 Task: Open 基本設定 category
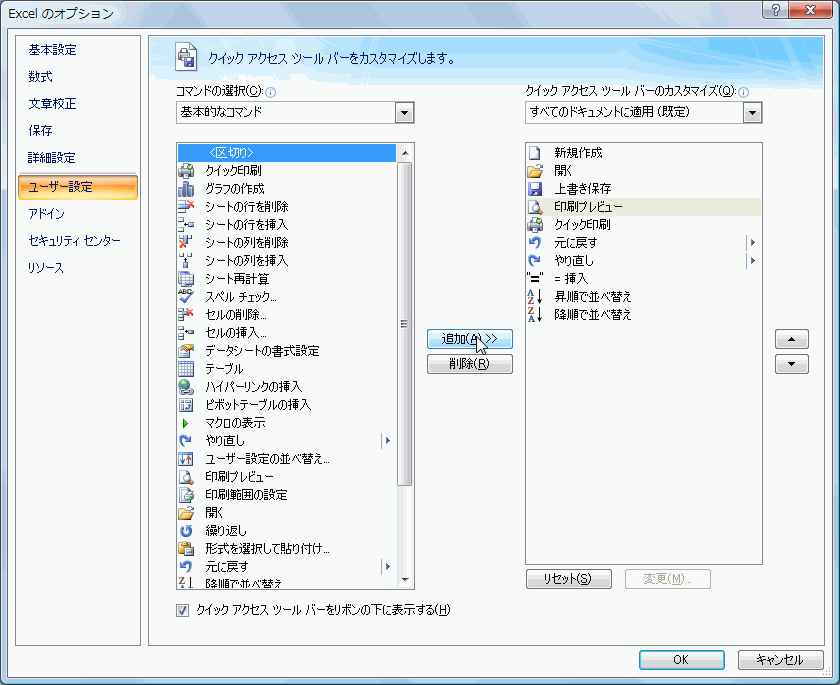point(52,50)
